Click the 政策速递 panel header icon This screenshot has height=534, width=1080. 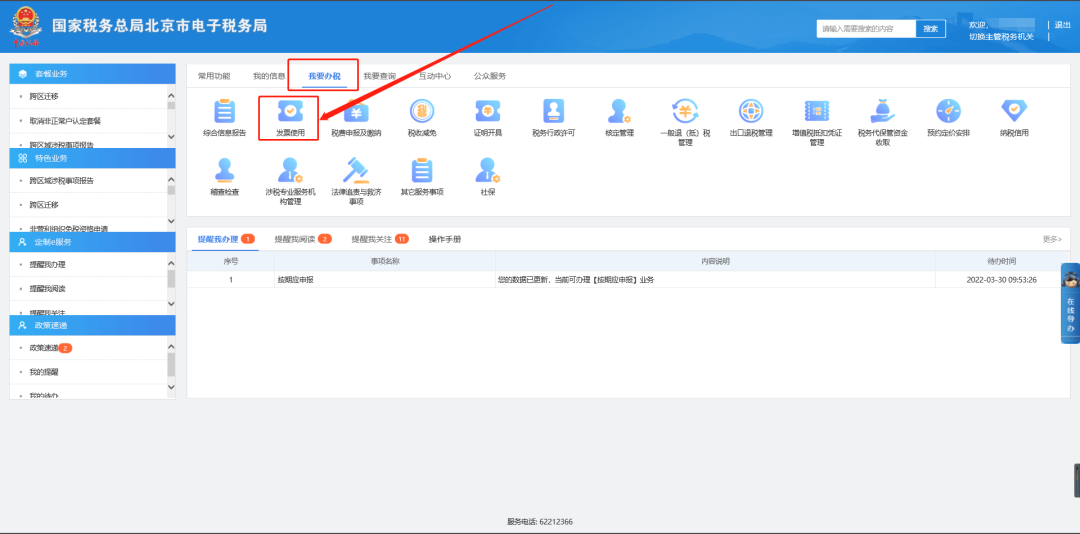(x=23, y=325)
